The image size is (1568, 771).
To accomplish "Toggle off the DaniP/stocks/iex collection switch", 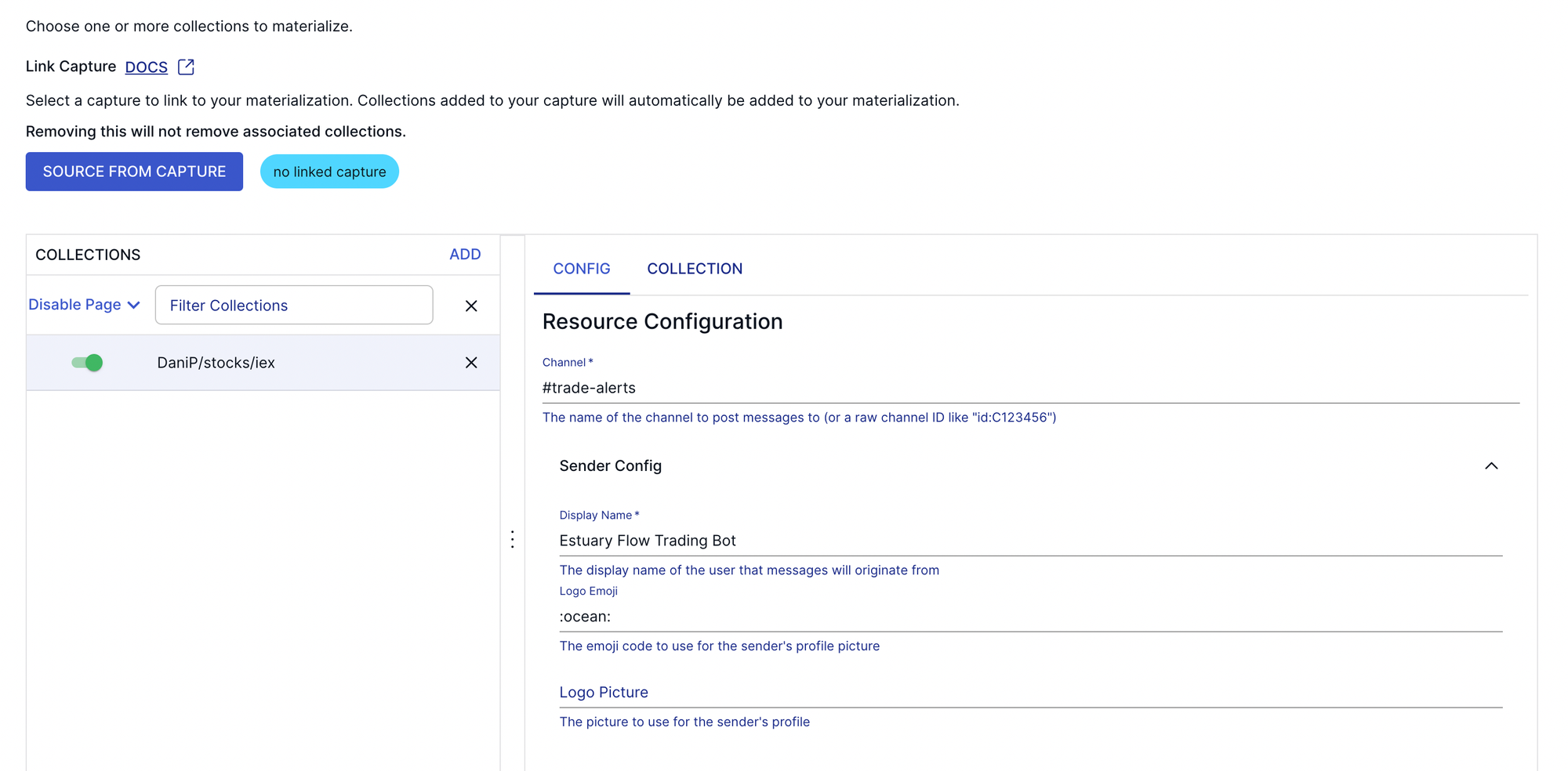I will tap(87, 363).
